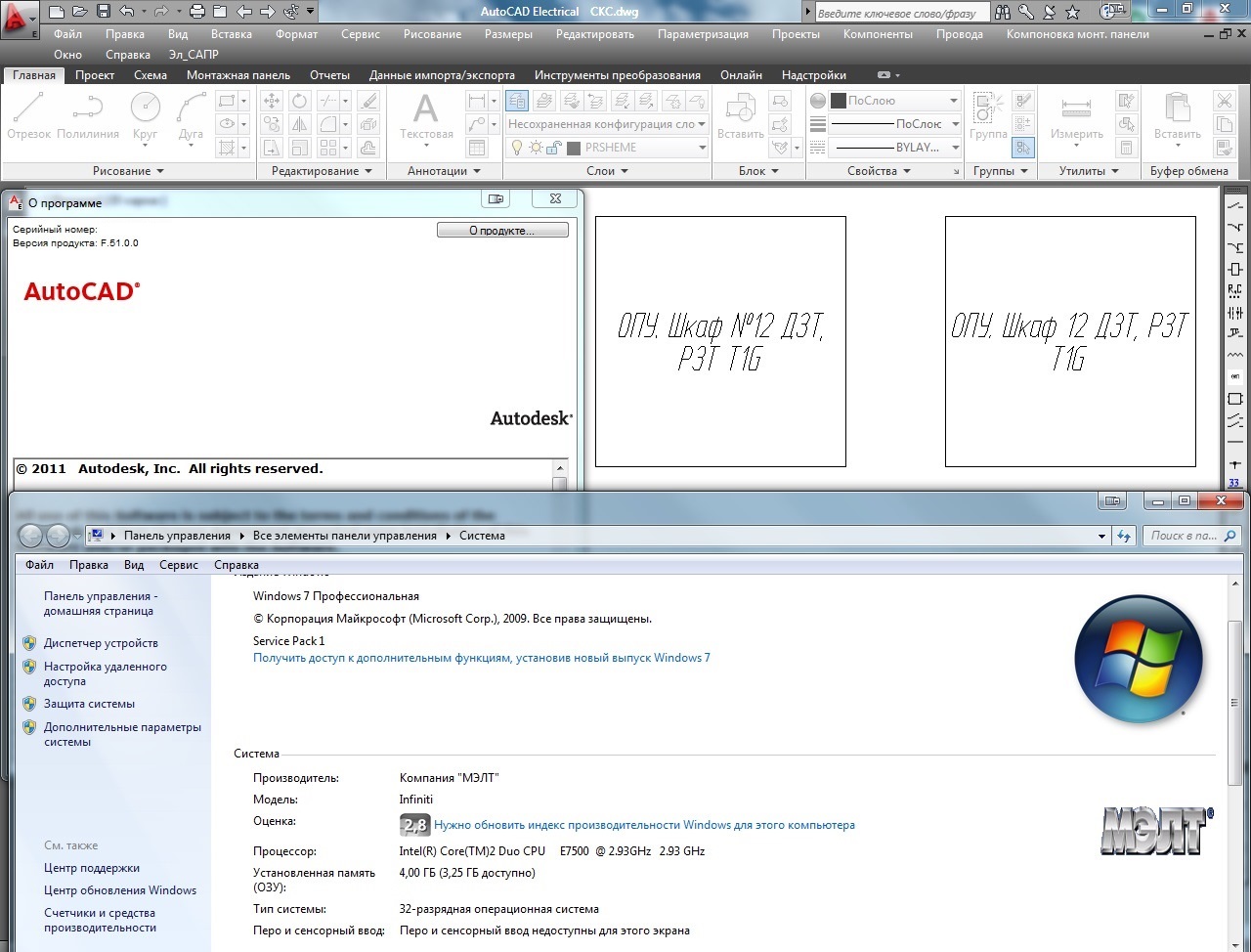Click the Cut scissors icon
Viewport: 1251px width, 952px height.
tap(1224, 101)
